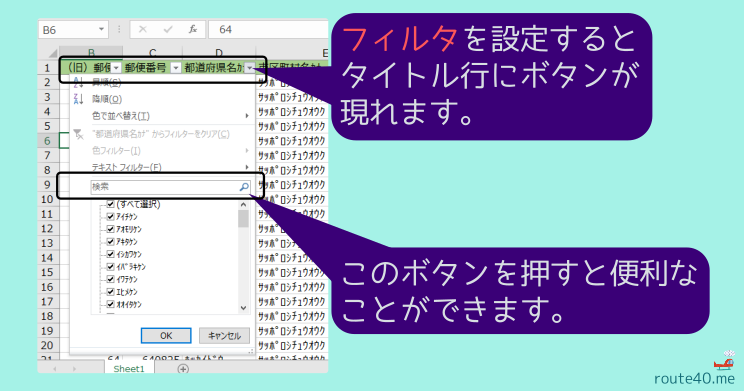Click the magnifier icon in search box
Viewport: 744px width, 391px height.
point(244,187)
